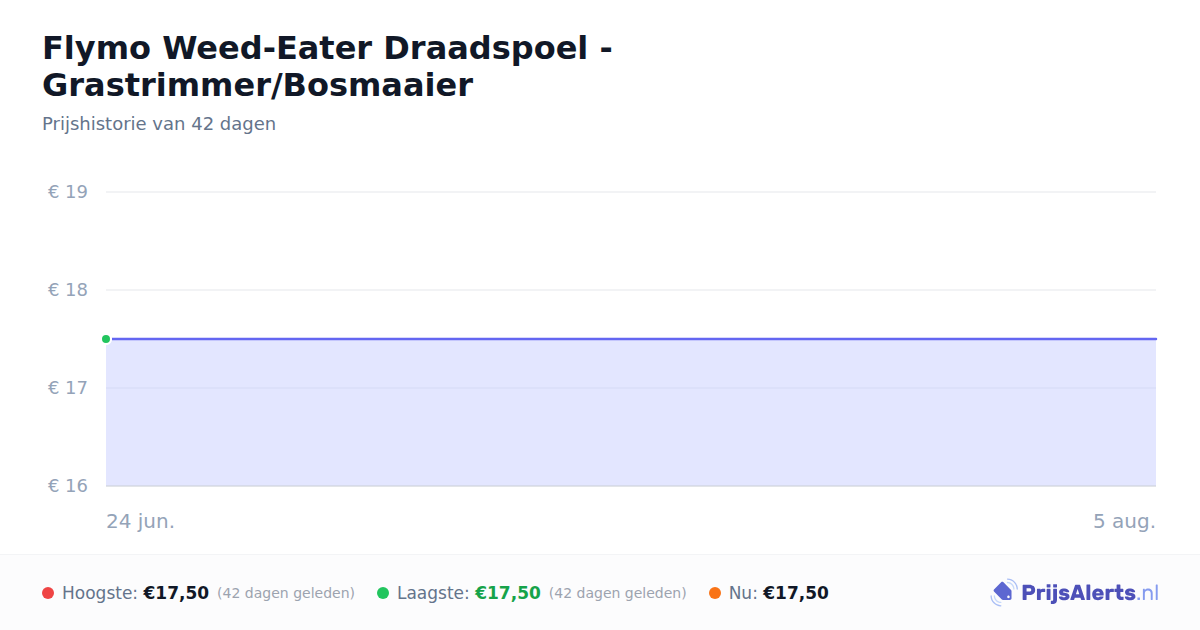The image size is (1200, 630).
Task: Click the Hoogste €17,50 price value
Action: [176, 593]
